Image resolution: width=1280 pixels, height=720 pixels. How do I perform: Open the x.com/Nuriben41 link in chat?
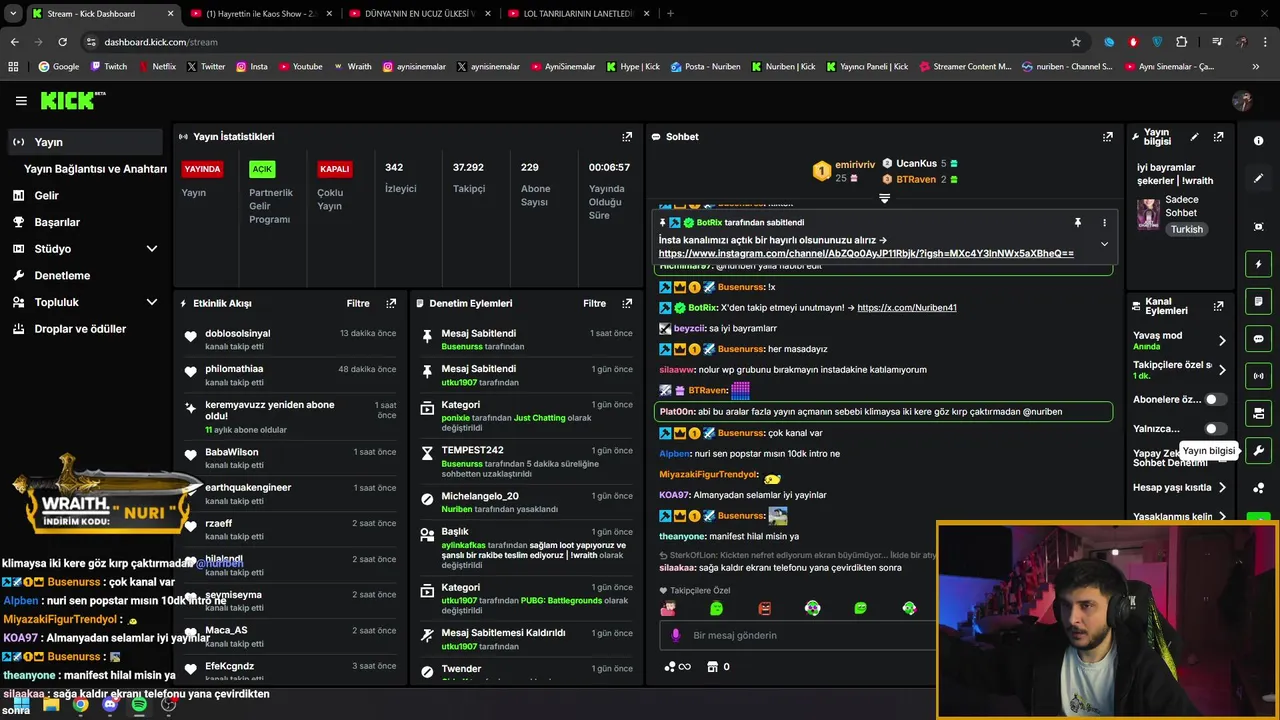pos(907,308)
